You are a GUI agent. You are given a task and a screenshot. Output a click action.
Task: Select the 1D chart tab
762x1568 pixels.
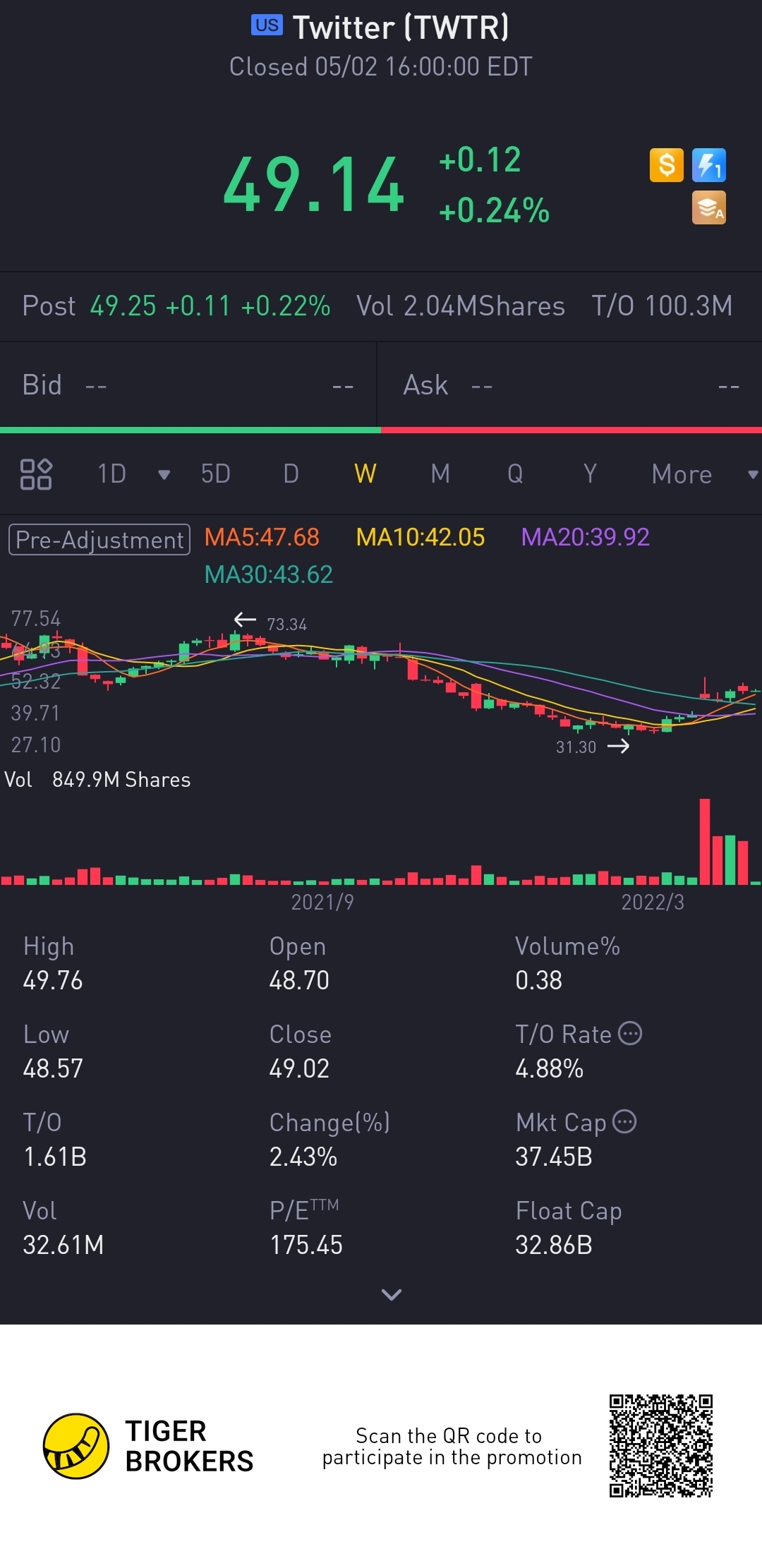[111, 474]
